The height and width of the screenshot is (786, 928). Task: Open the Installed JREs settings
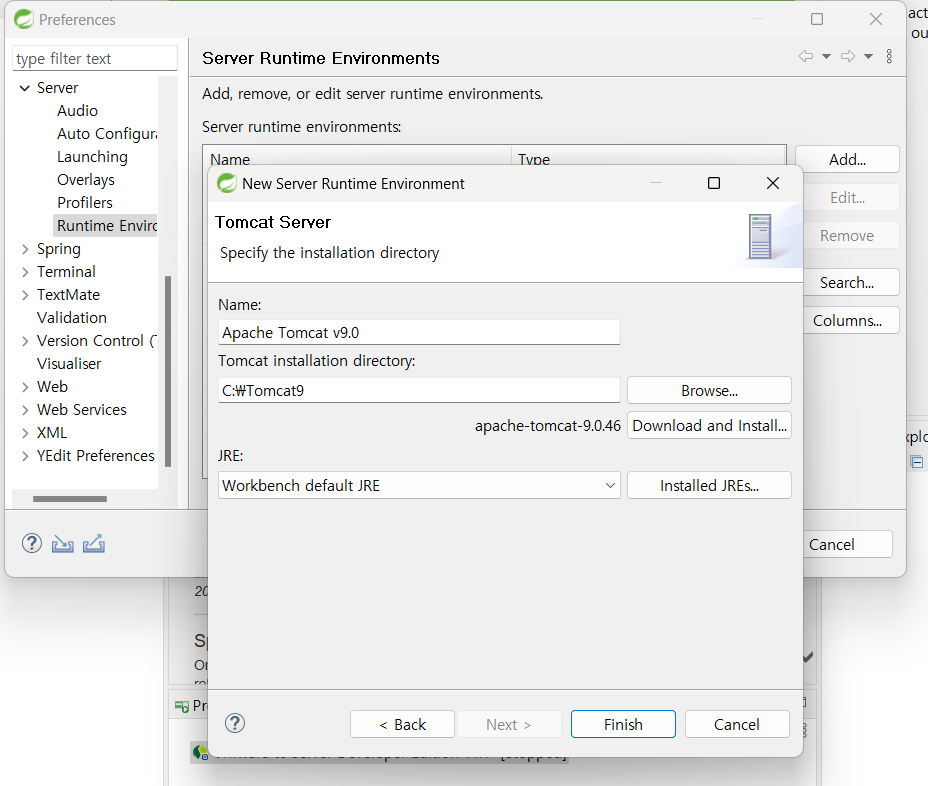pos(709,485)
